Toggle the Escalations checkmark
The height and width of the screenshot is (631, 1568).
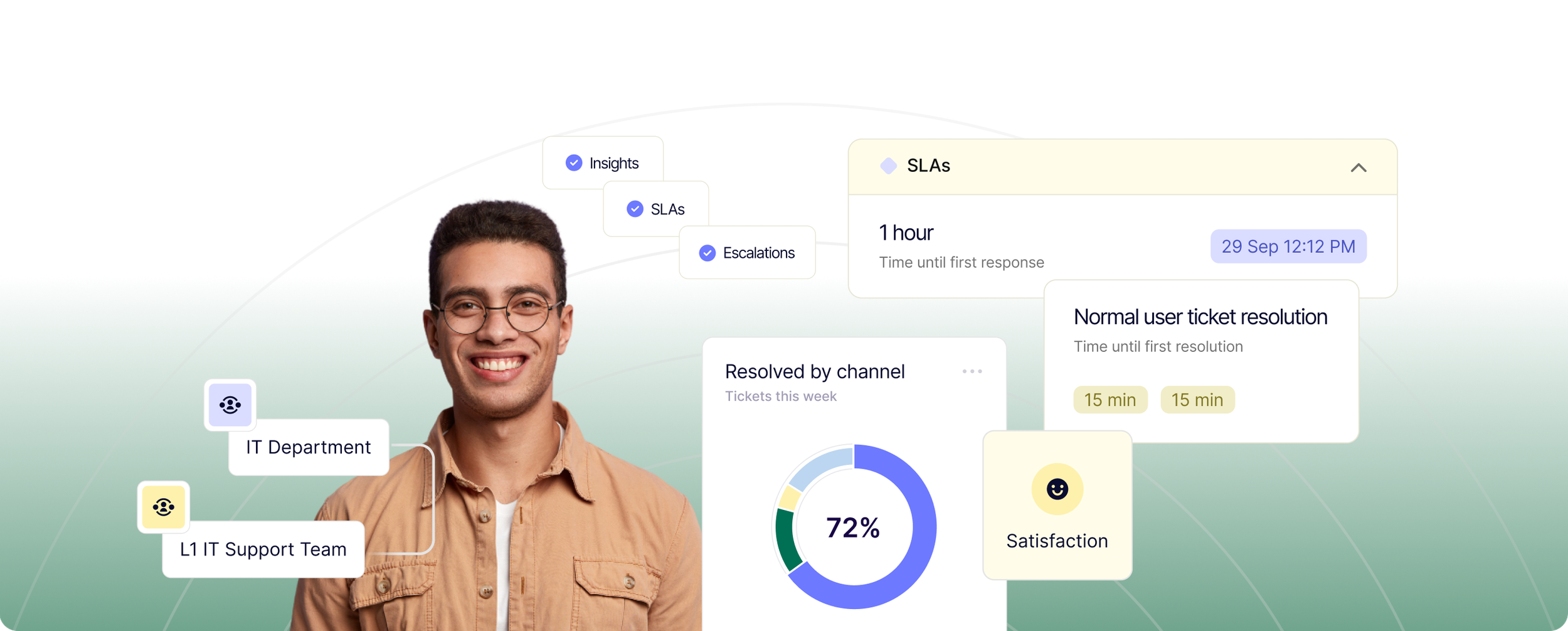[707, 253]
